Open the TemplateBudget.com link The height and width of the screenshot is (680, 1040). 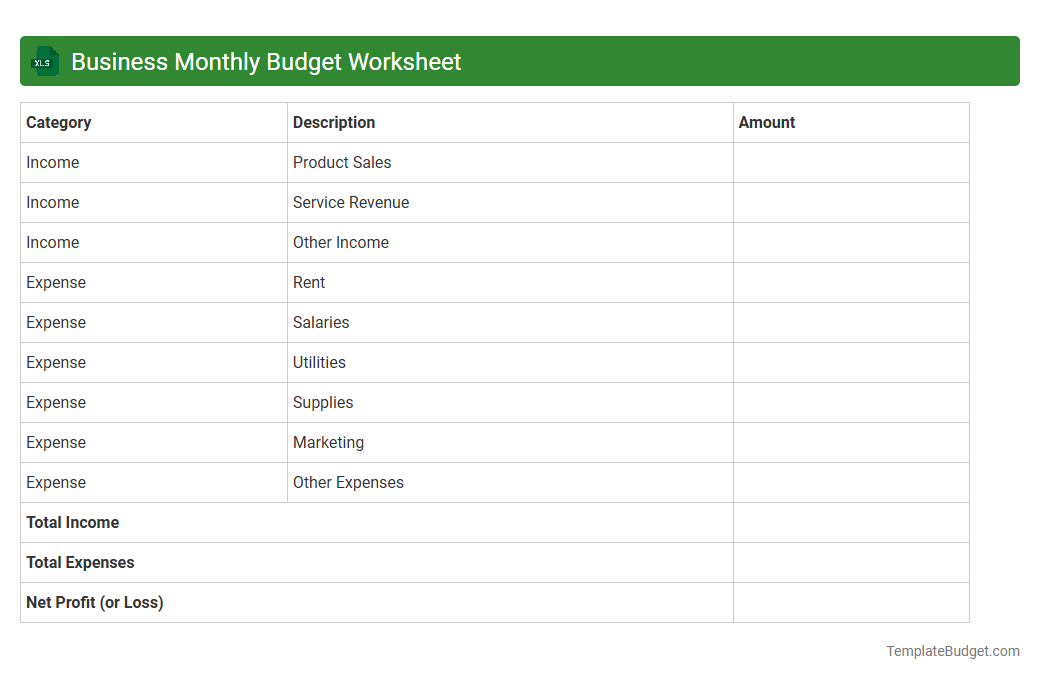coord(952,651)
